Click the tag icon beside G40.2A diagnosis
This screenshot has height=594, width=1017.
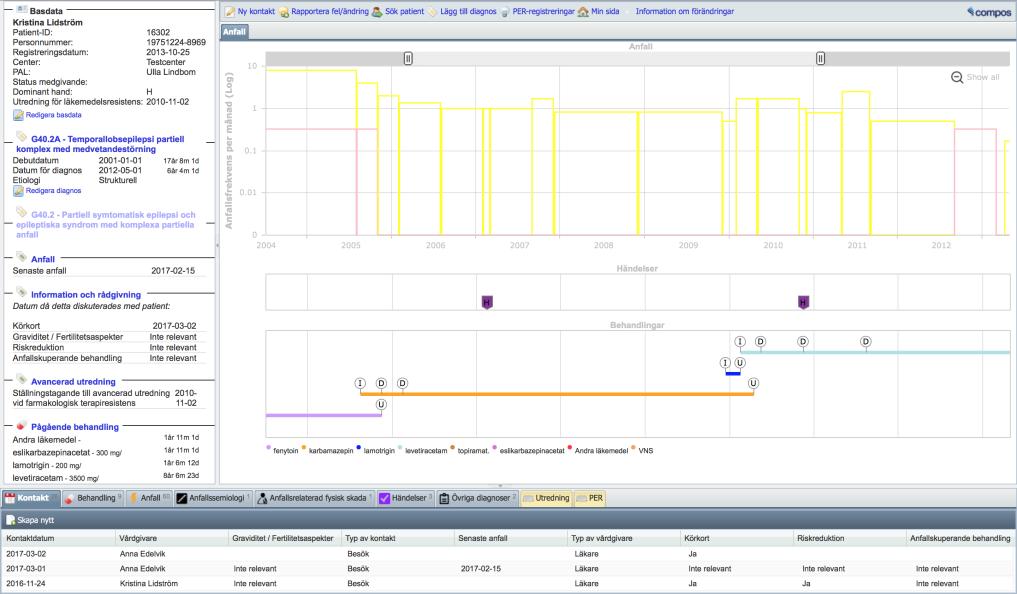click(x=21, y=137)
